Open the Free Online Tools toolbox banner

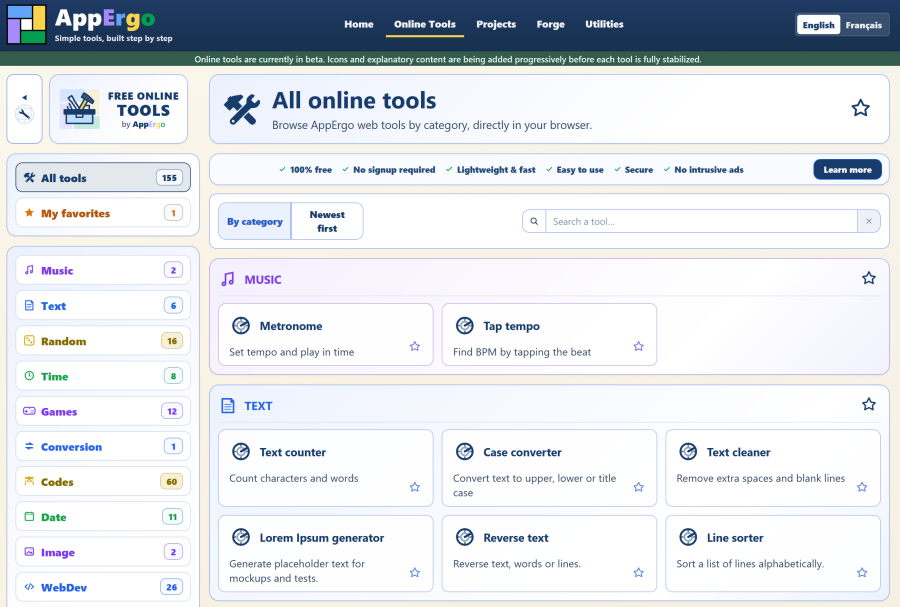click(119, 109)
